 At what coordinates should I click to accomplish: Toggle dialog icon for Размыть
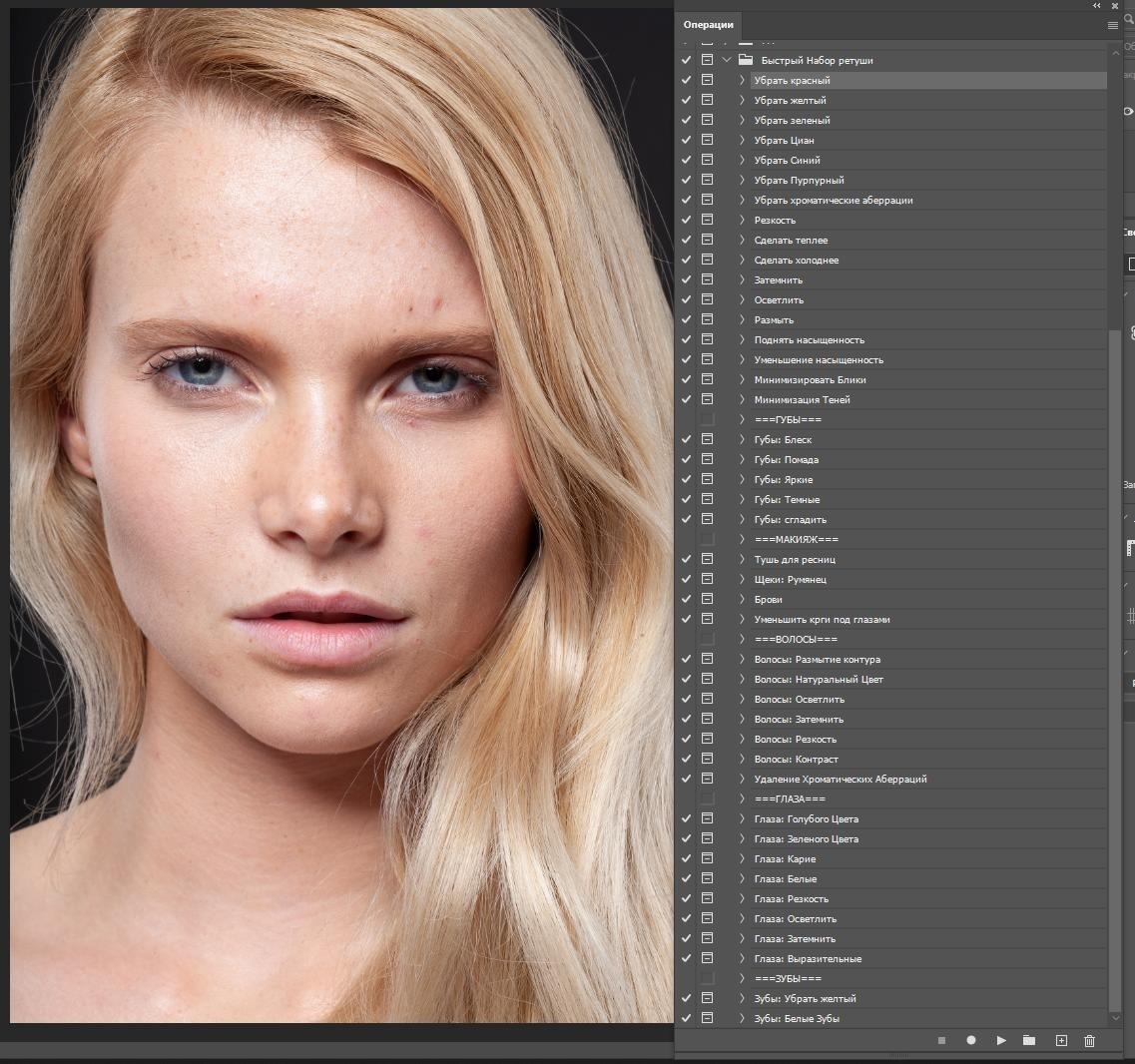click(707, 319)
